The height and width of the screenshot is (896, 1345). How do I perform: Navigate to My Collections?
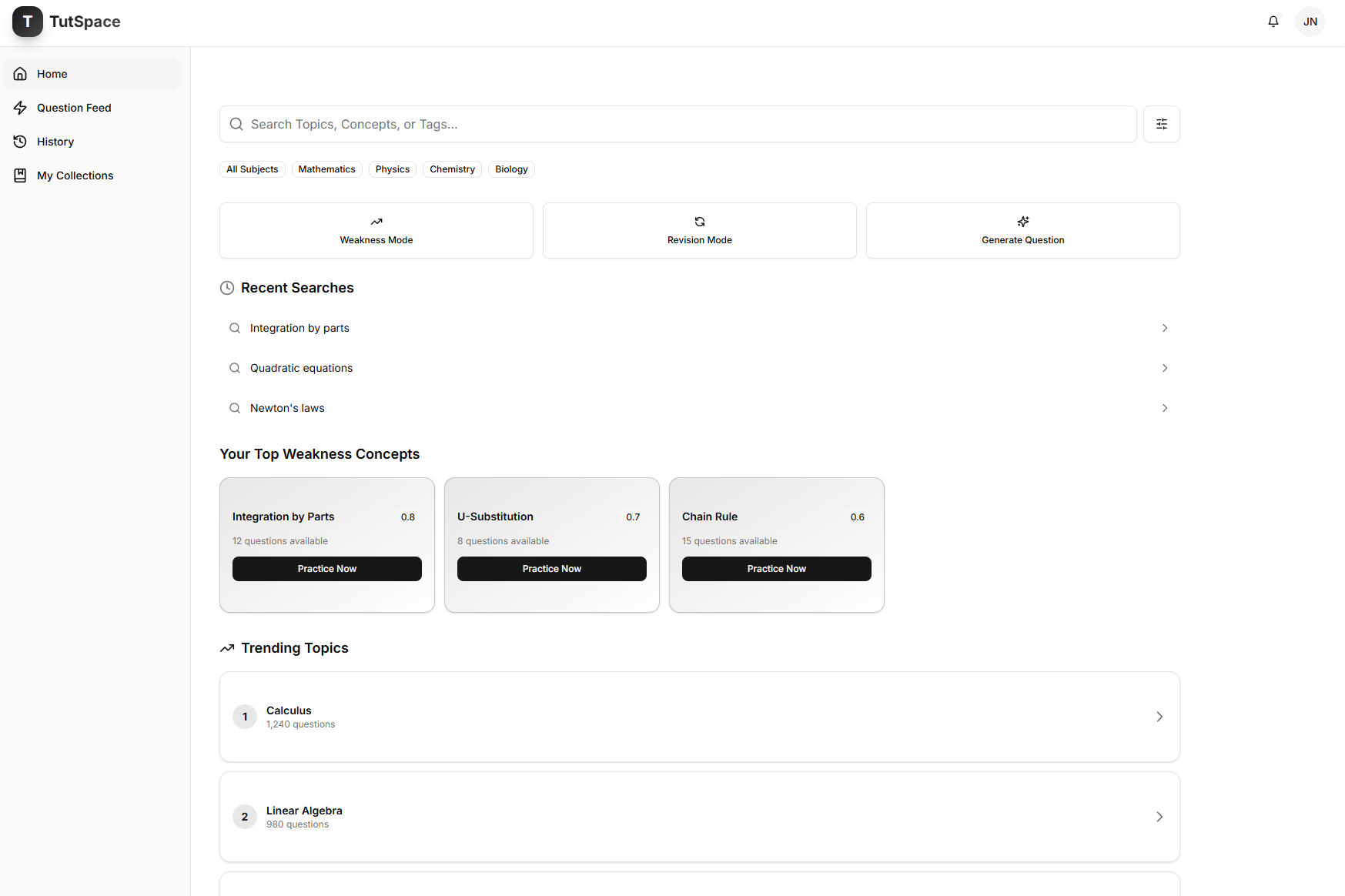tap(74, 176)
